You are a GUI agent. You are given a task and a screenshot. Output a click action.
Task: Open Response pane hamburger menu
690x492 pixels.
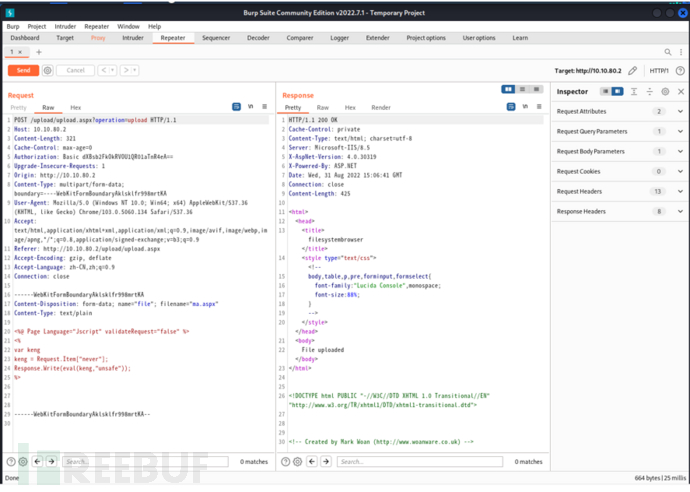[539, 106]
